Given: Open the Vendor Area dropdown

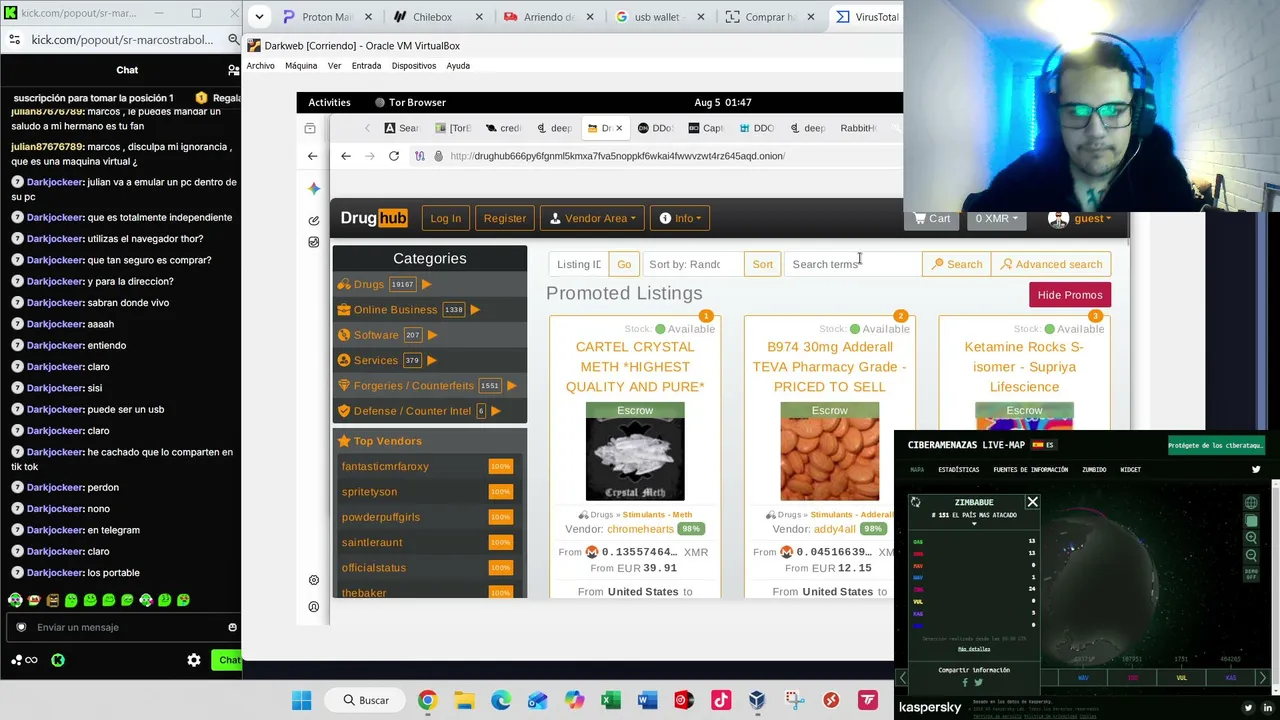Looking at the screenshot, I should (x=594, y=218).
